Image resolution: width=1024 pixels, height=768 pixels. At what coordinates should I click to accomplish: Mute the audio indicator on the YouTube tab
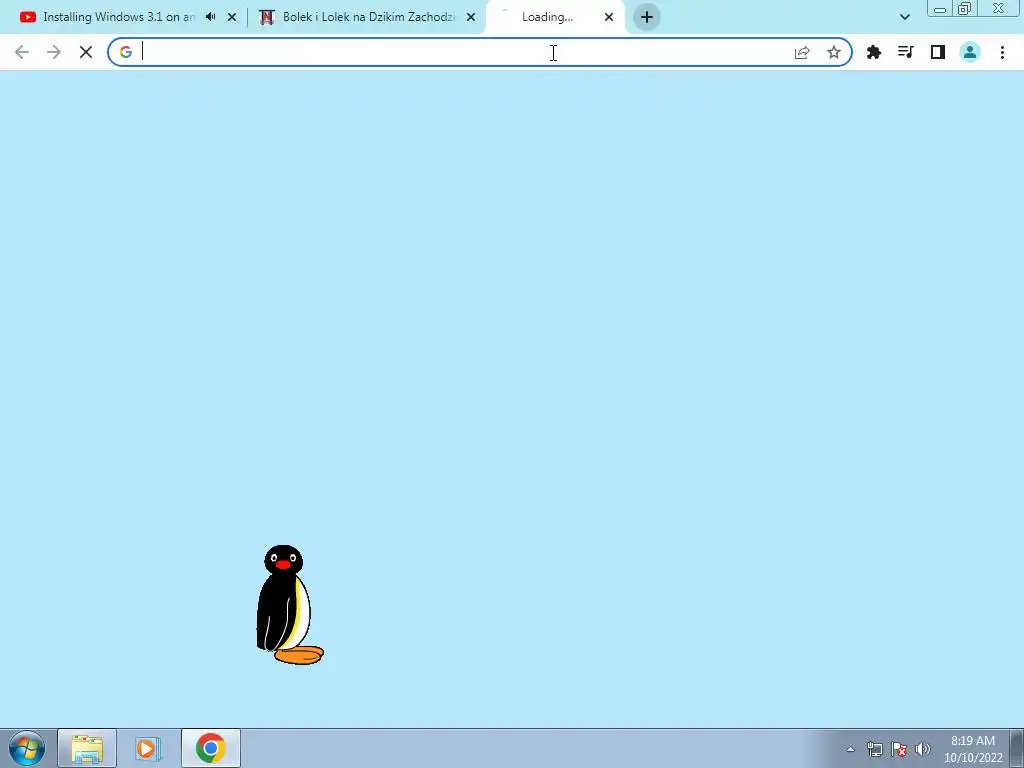click(x=210, y=17)
